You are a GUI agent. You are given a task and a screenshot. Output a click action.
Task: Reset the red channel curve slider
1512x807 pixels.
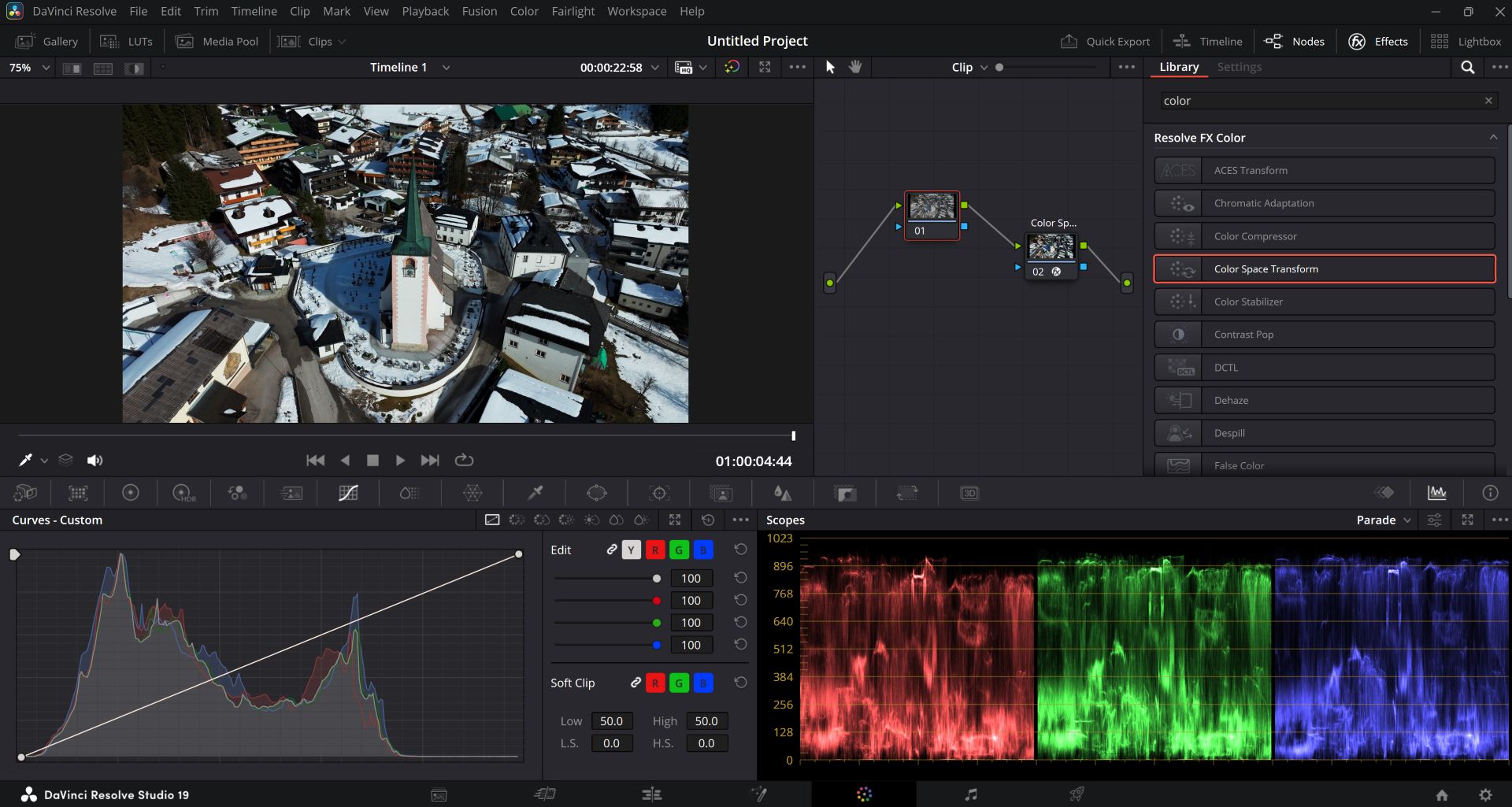pos(740,600)
